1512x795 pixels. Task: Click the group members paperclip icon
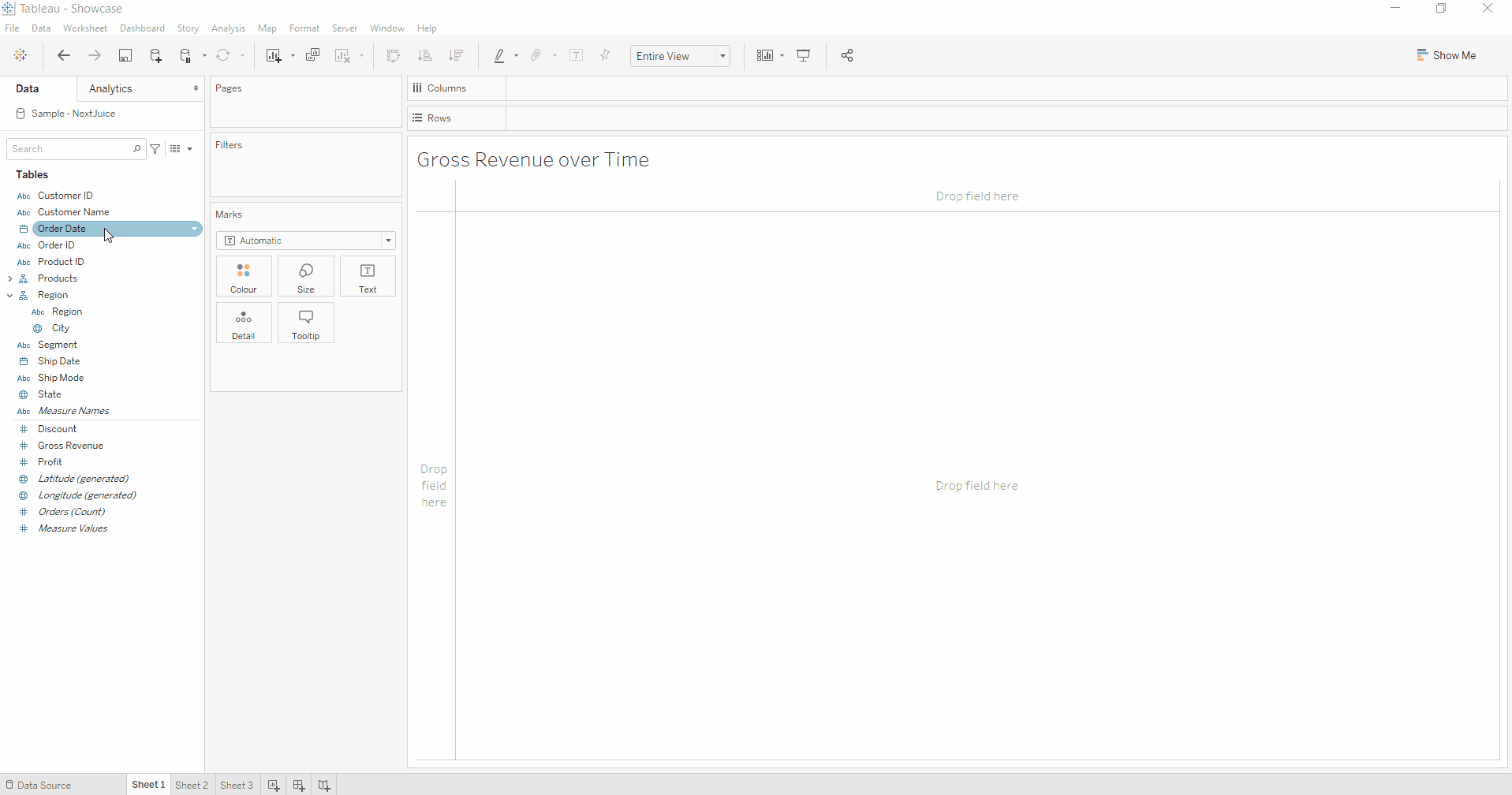pos(536,55)
